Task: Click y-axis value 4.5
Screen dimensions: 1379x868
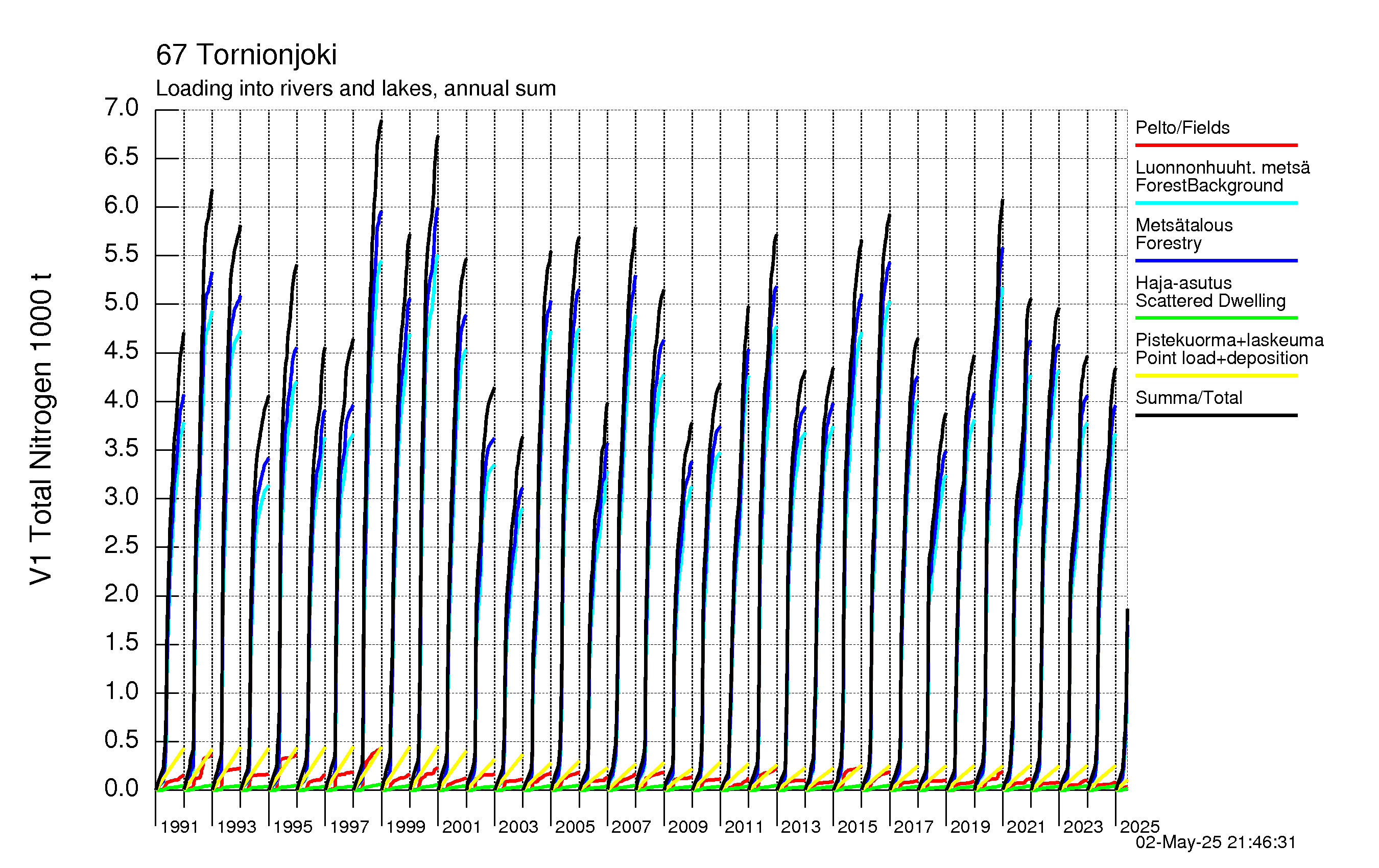Action: (x=122, y=352)
